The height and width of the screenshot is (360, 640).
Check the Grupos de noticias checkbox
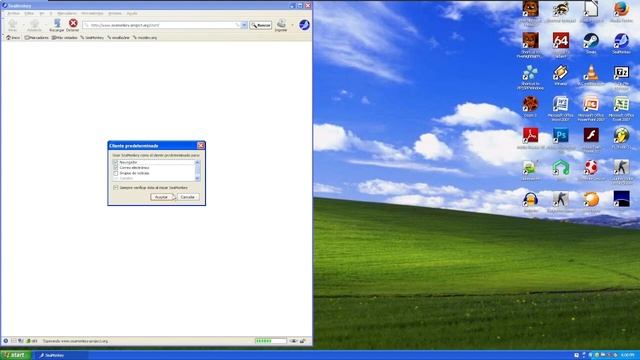point(116,173)
